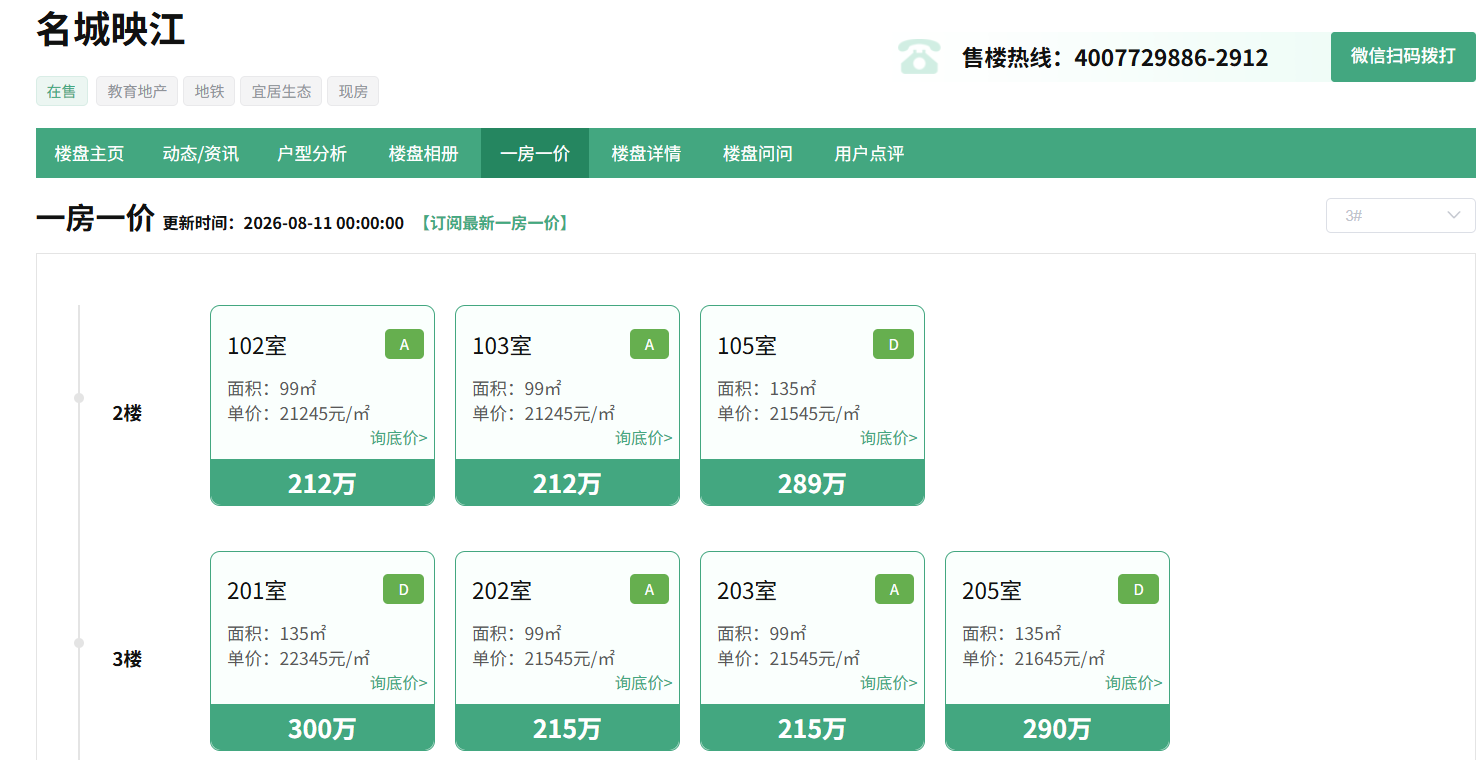
Task: Click the D badge on 105室 card
Action: [x=894, y=344]
